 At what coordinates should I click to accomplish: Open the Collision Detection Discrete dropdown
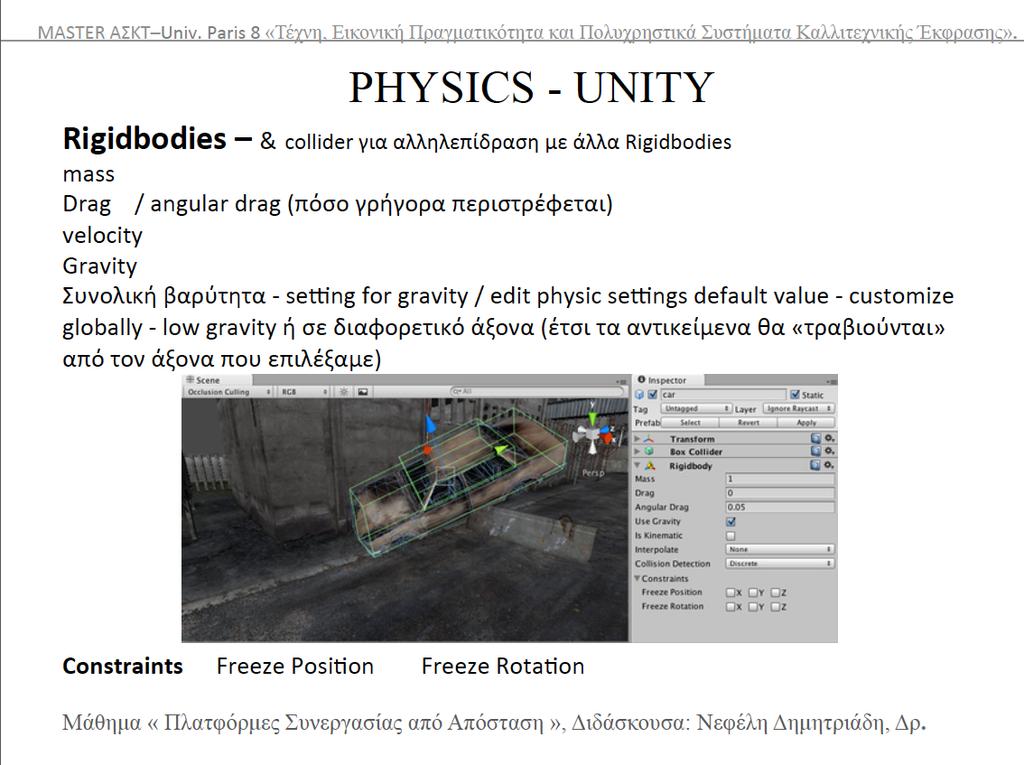[x=780, y=563]
